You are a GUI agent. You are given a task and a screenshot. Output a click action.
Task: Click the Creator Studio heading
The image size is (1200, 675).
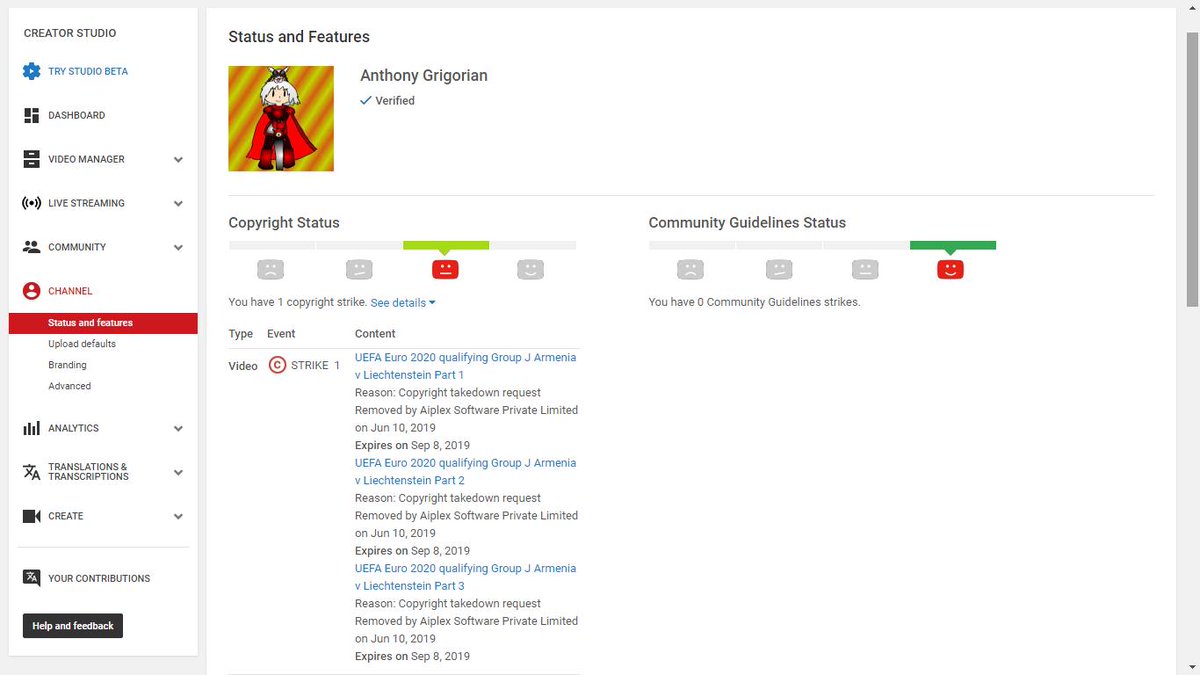point(70,33)
